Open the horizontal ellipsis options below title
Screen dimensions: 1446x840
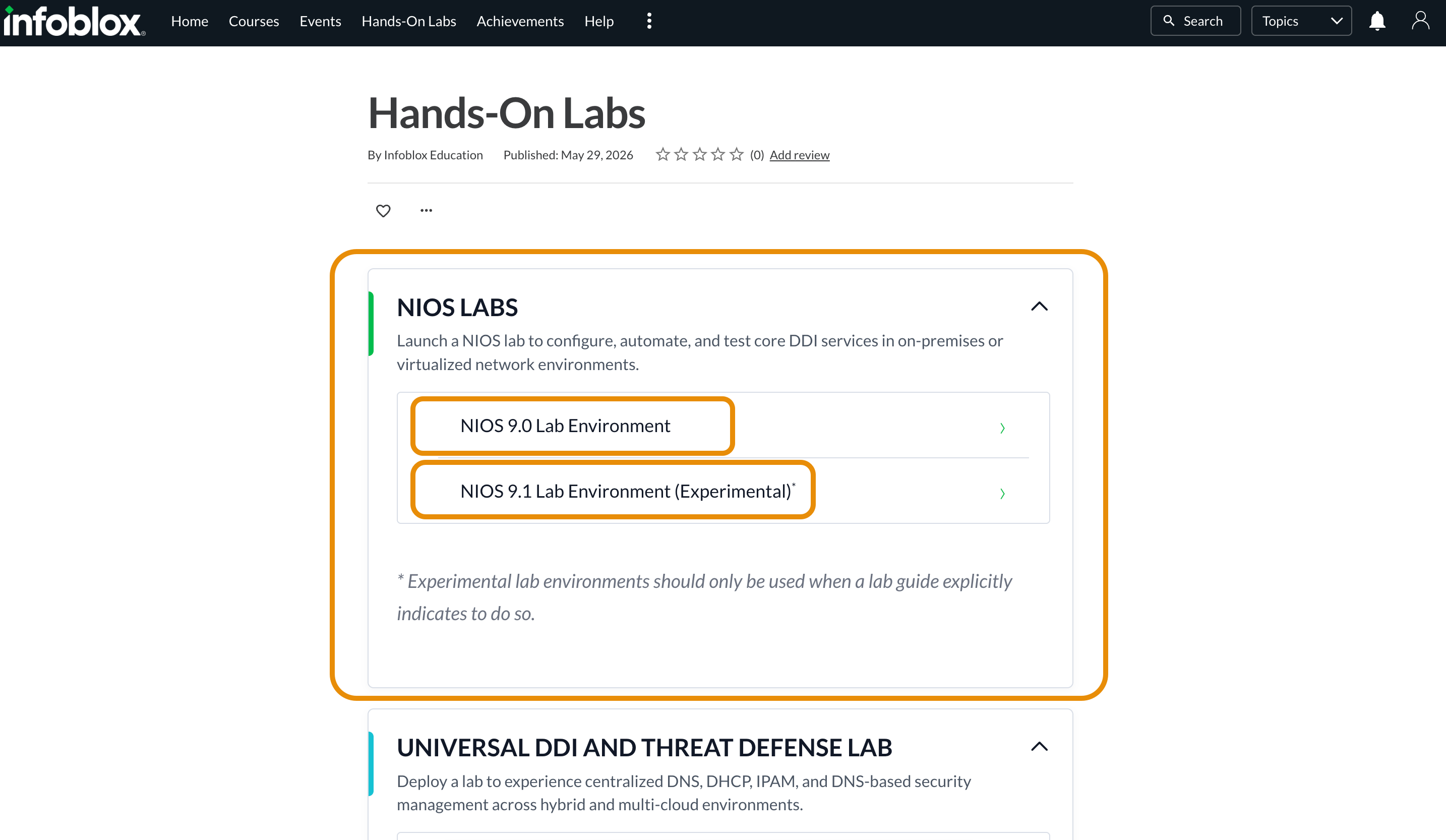pos(427,211)
